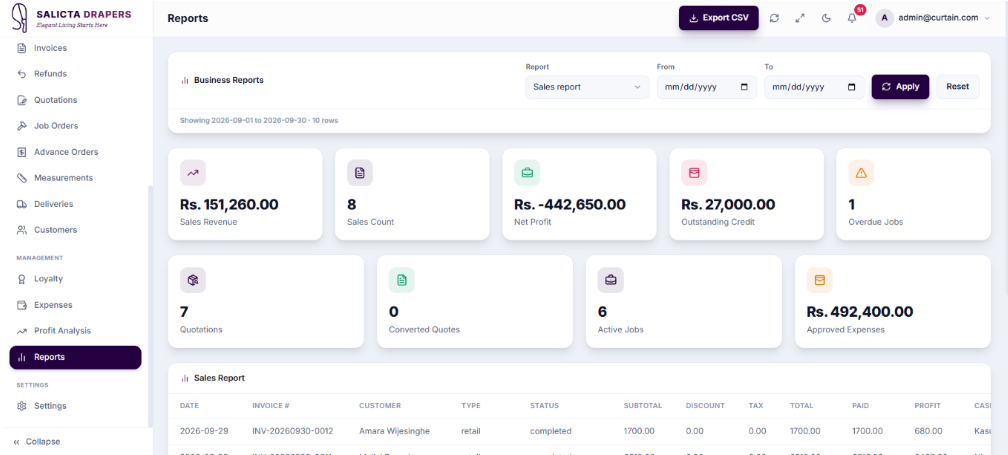Image resolution: width=1008 pixels, height=455 pixels.
Task: Switch to dark mode via moon icon
Action: (826, 18)
